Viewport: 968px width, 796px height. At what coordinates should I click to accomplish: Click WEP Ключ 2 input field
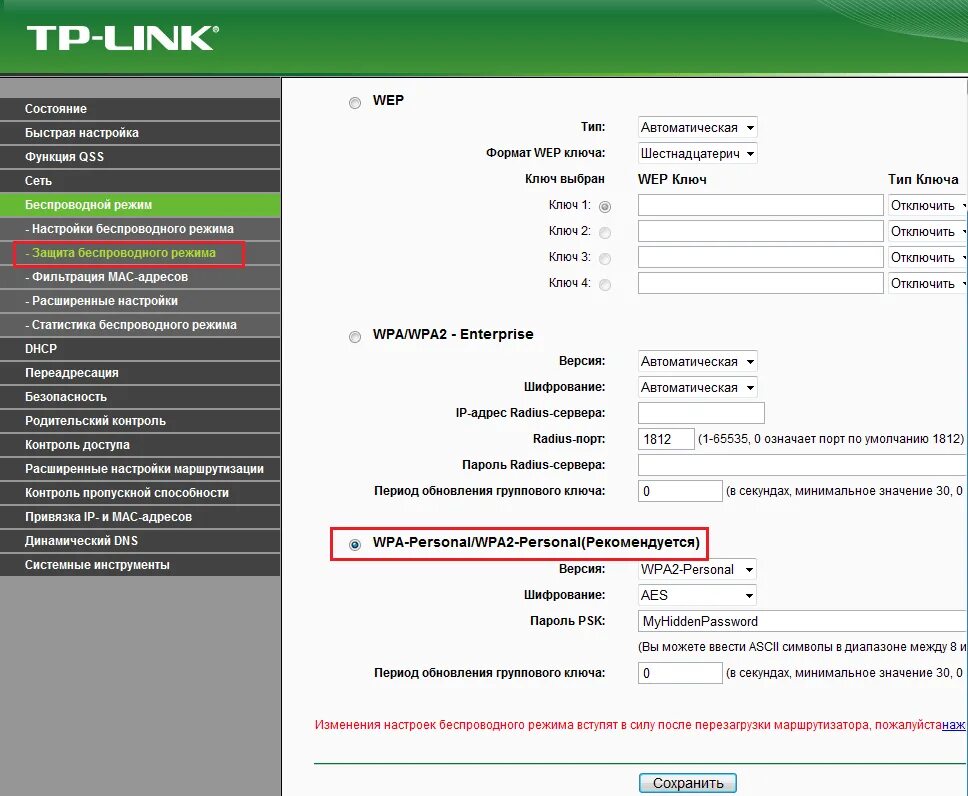[761, 231]
